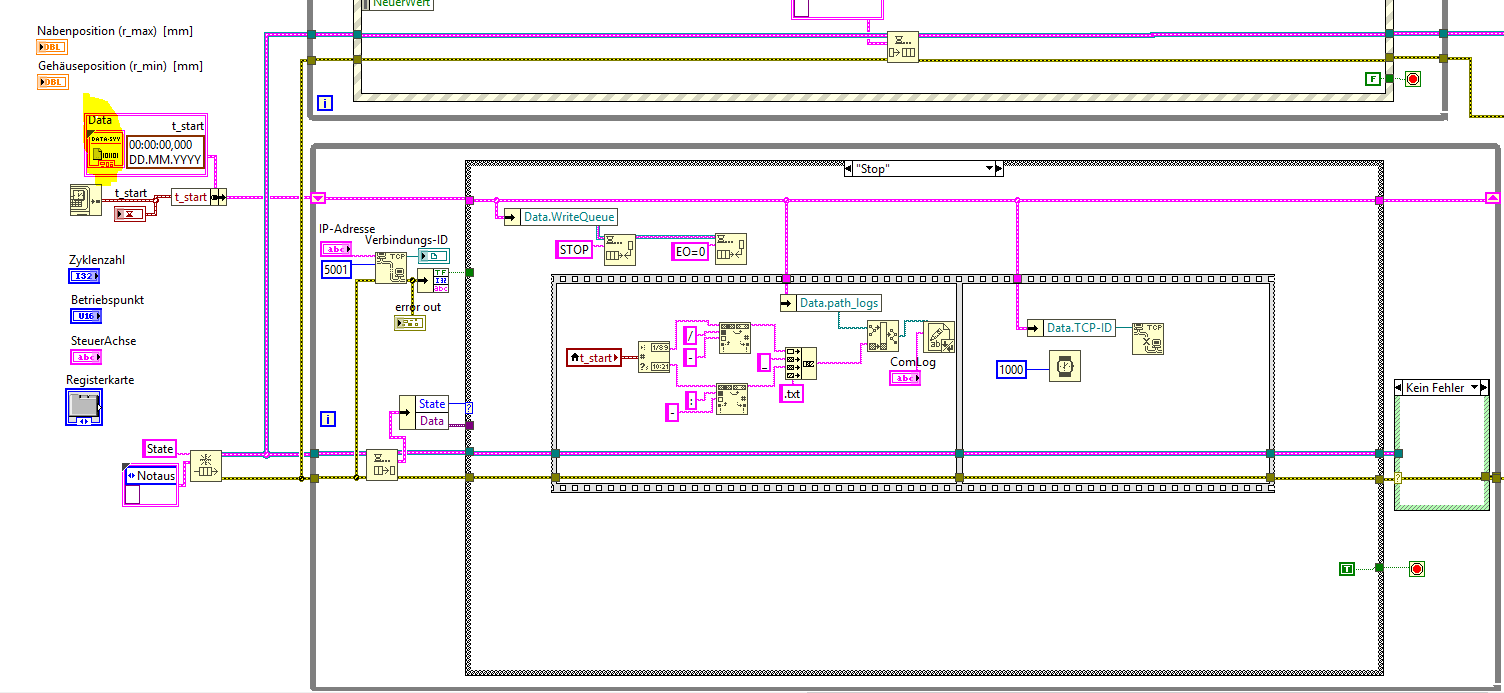Image resolution: width=1504 pixels, height=693 pixels.
Task: Select the State/Data unbundle cluster node
Action: pyautogui.click(x=423, y=412)
